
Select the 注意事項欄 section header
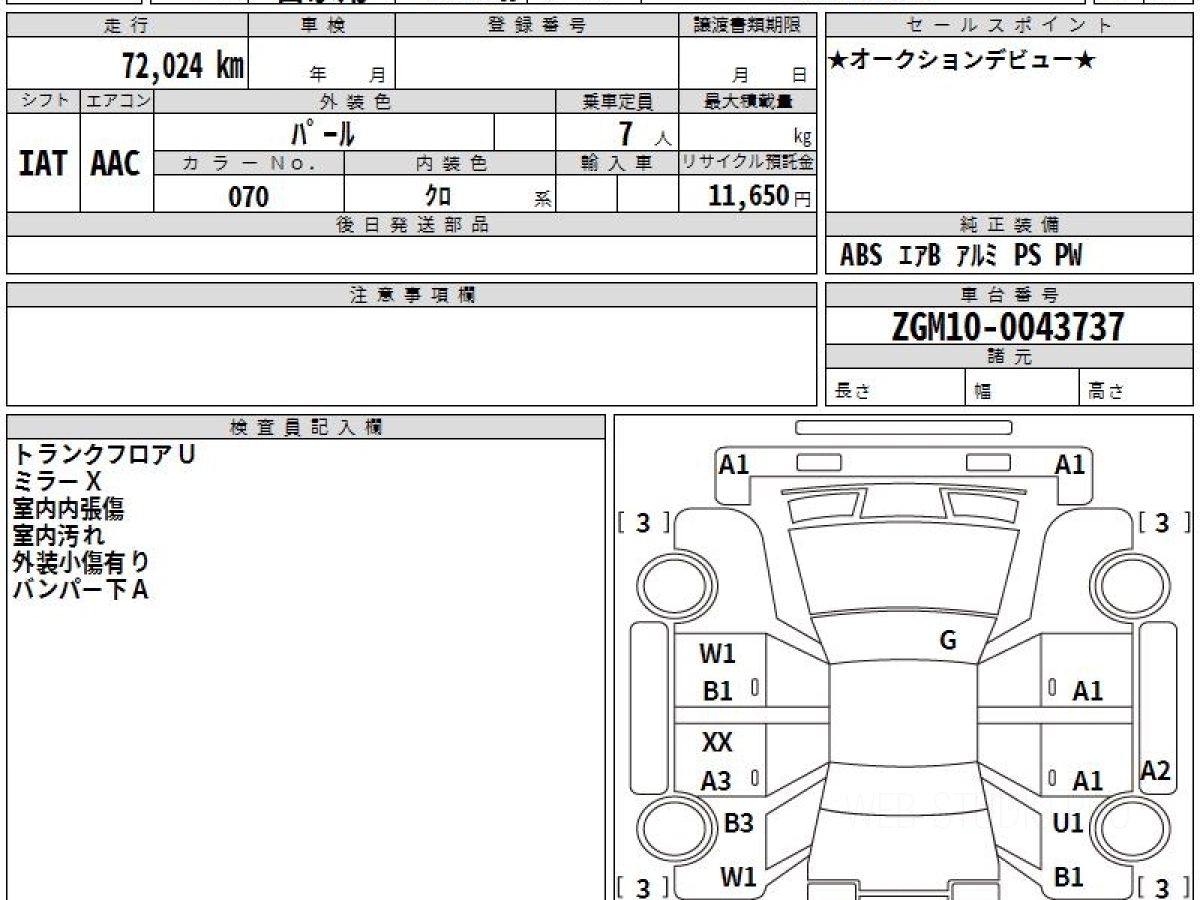pos(412,295)
